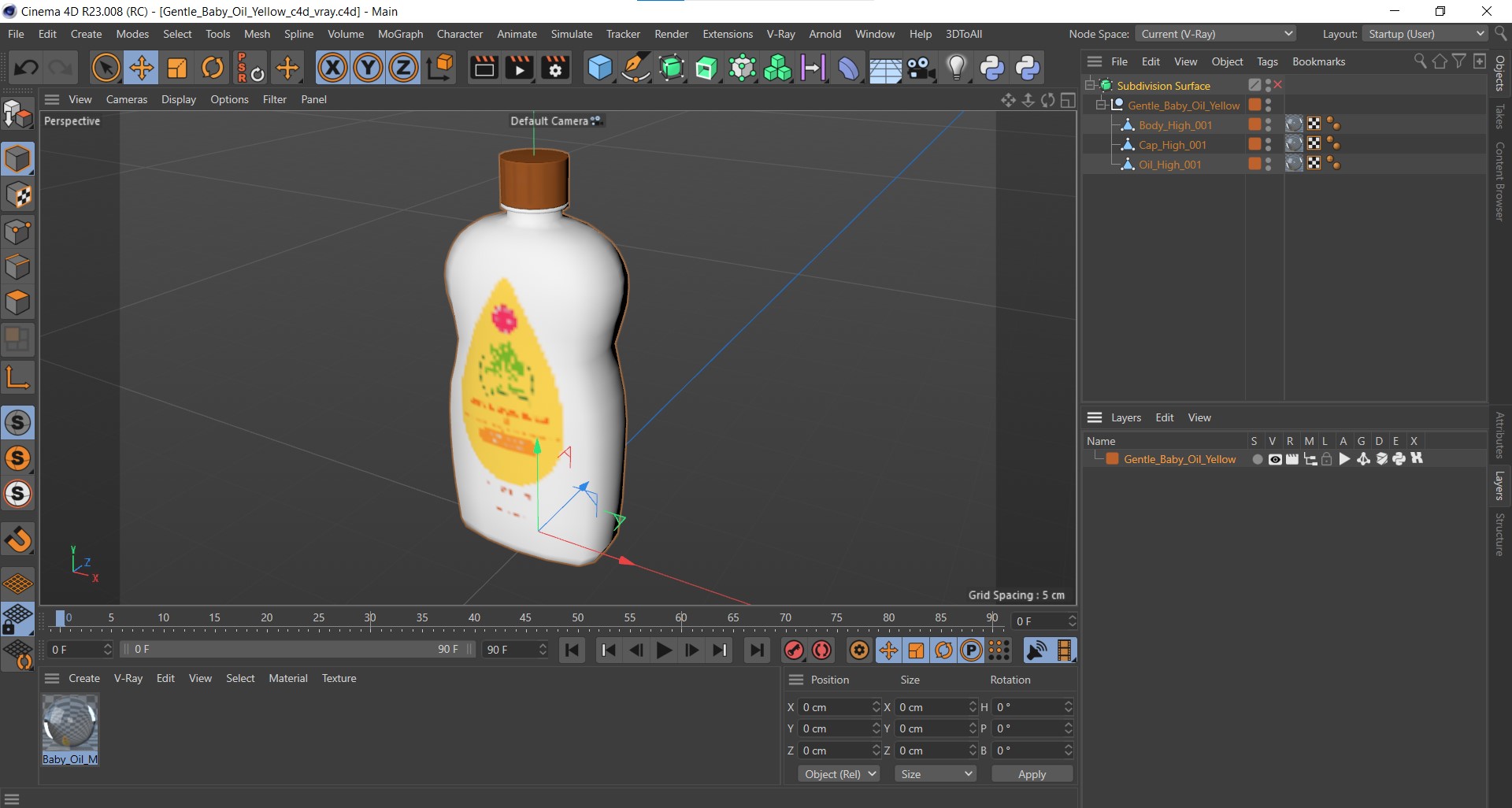Open Object (Rel) coordinate dropdown
The height and width of the screenshot is (808, 1512).
(x=839, y=774)
